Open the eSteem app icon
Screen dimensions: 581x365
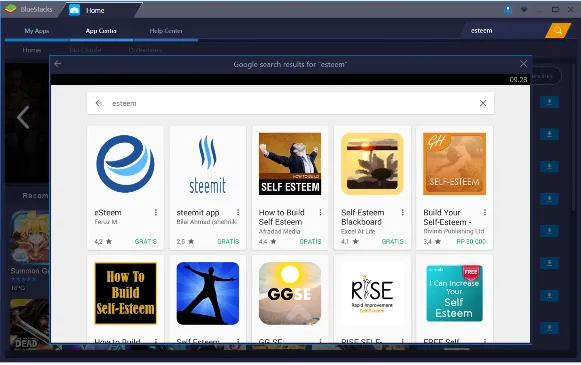tap(125, 164)
